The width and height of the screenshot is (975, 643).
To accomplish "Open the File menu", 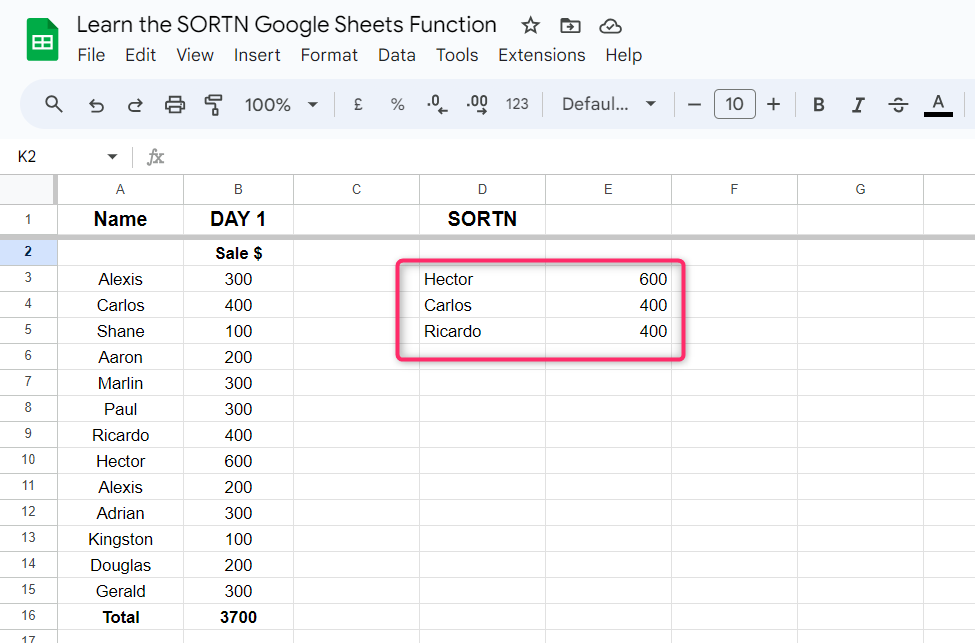I will click(x=91, y=55).
